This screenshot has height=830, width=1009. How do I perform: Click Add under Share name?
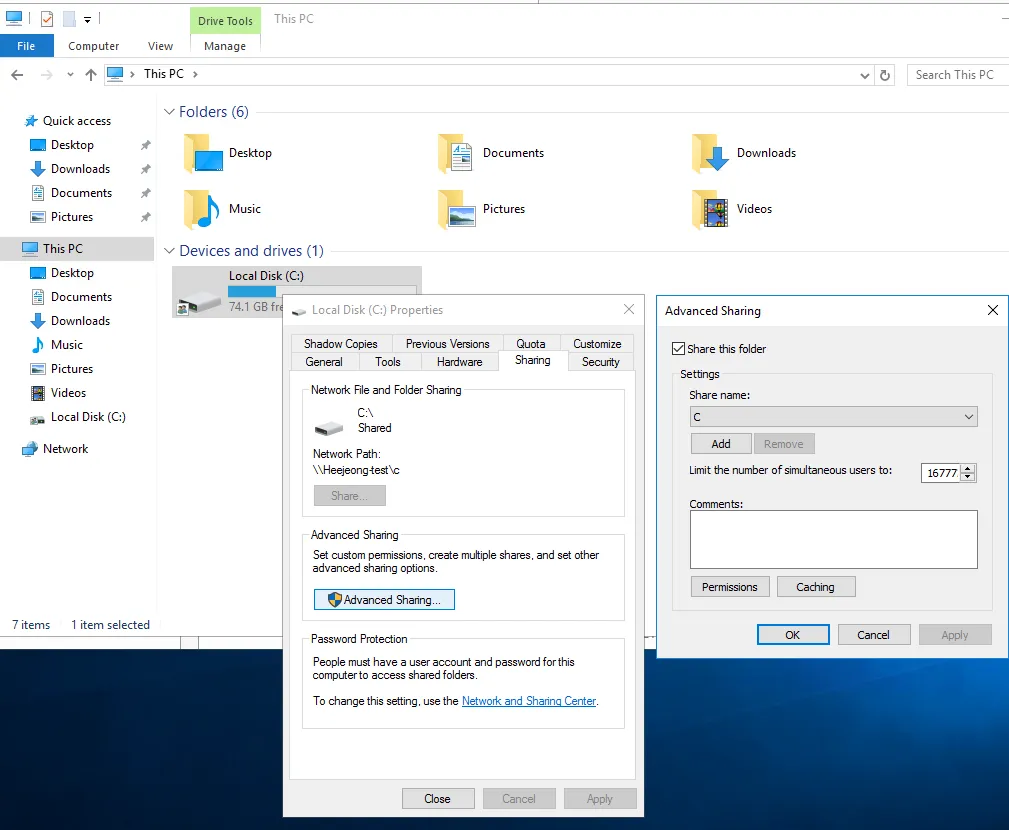(x=721, y=444)
